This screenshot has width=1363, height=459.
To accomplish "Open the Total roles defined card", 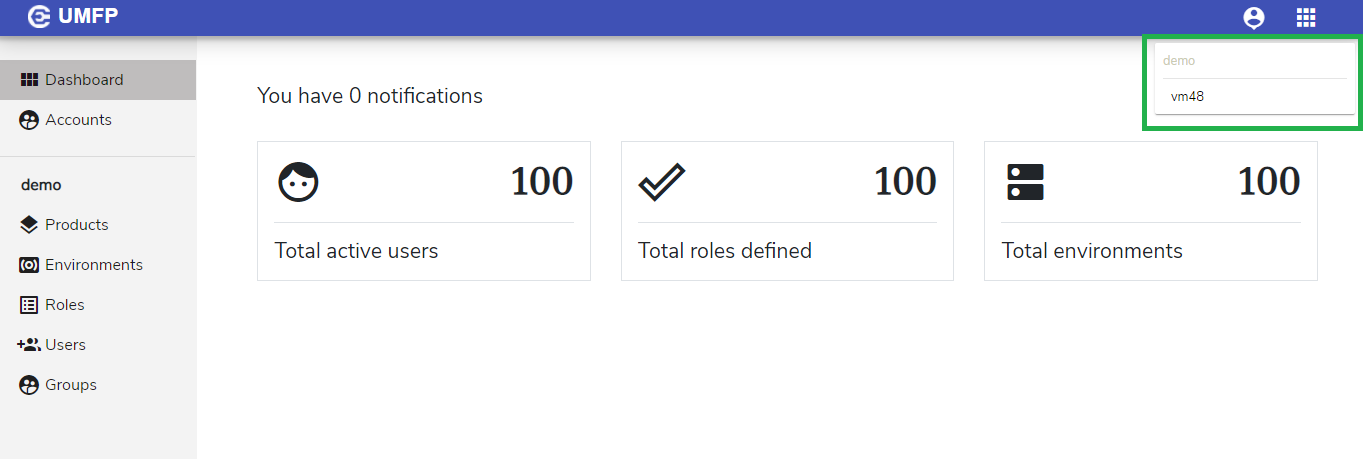I will coord(787,211).
